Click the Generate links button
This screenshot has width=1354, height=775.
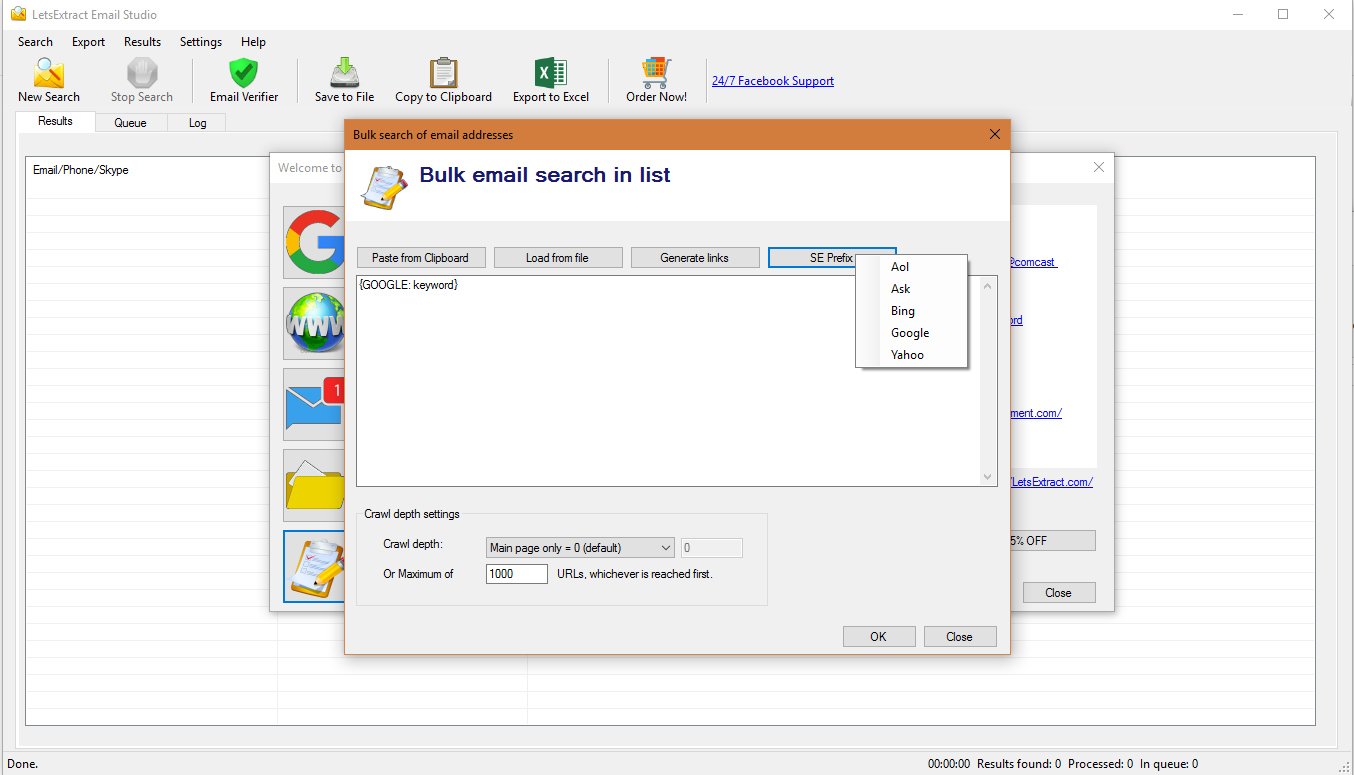click(x=694, y=258)
